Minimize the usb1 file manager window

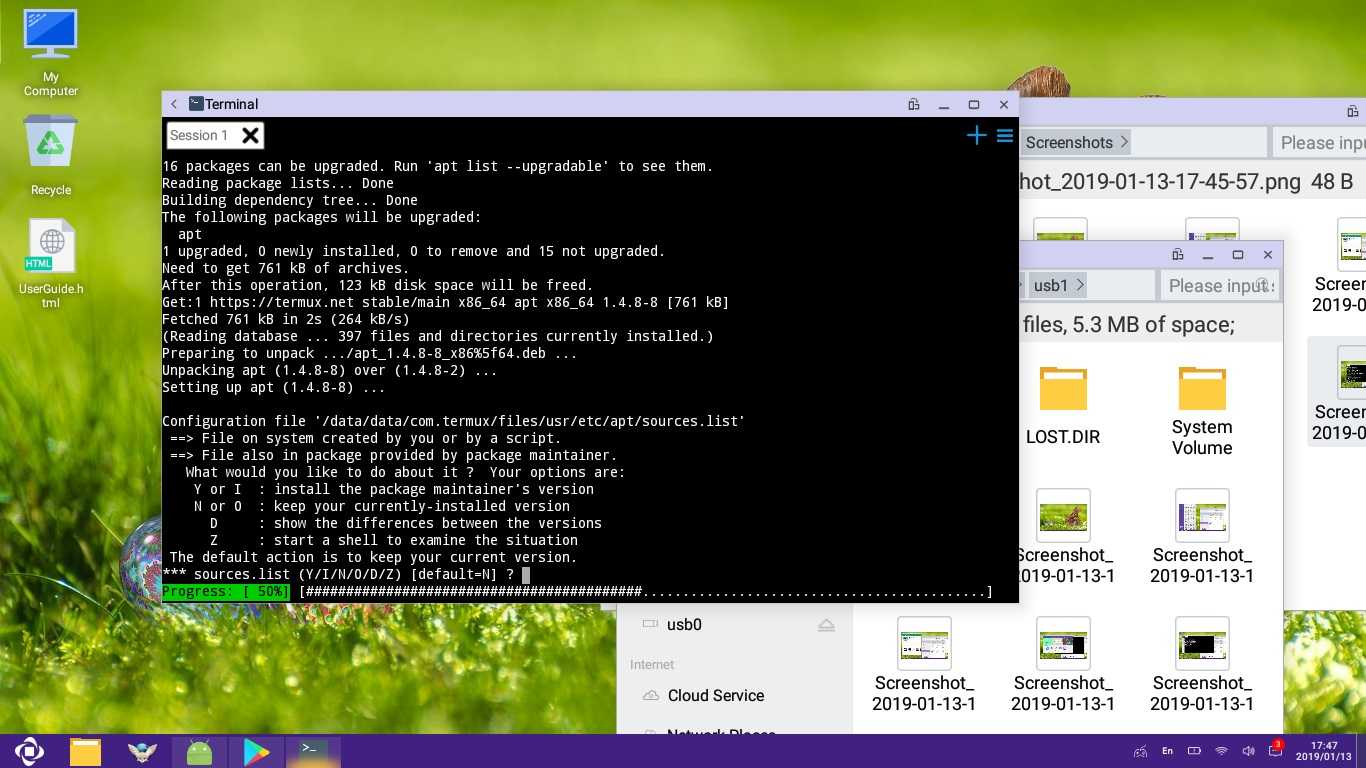(1207, 255)
